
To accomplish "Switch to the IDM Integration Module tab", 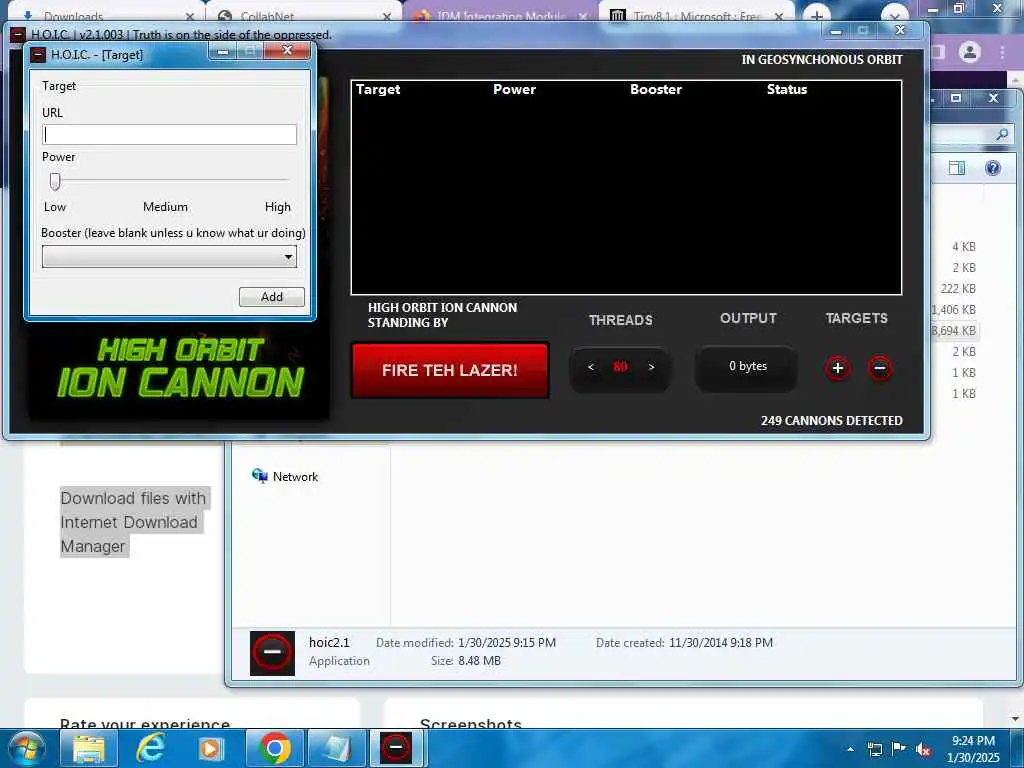I will tap(500, 16).
